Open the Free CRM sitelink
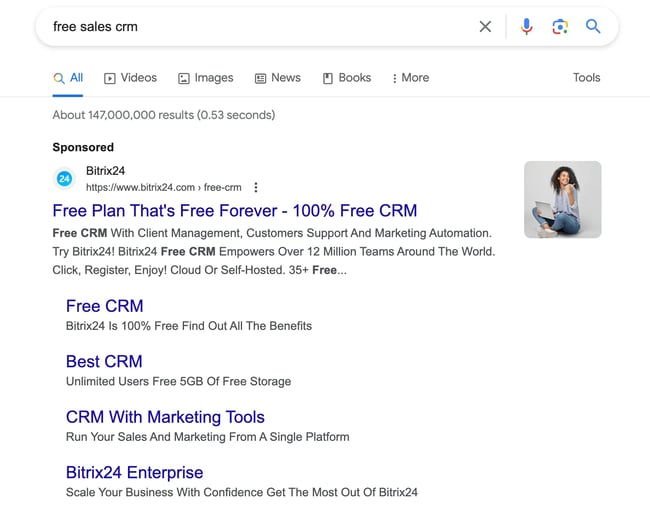The height and width of the screenshot is (519, 650). (104, 306)
